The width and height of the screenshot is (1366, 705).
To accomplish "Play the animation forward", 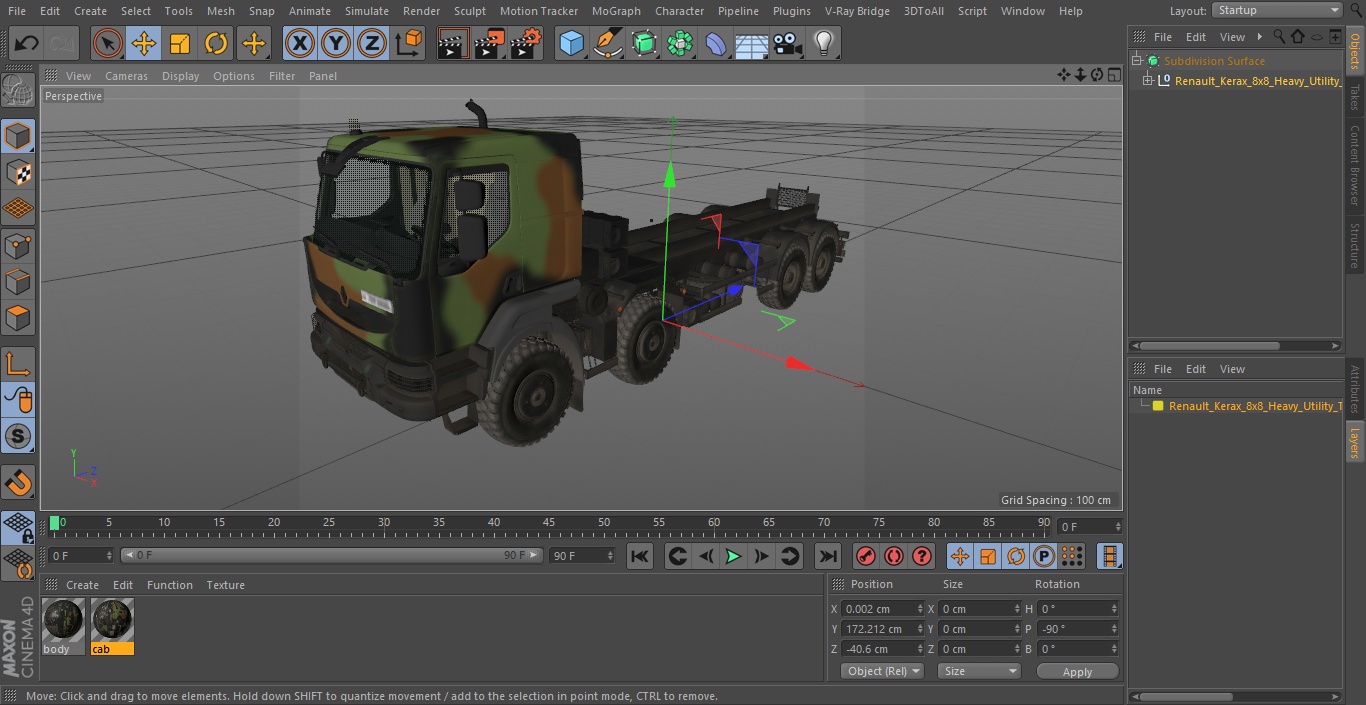I will 733,556.
